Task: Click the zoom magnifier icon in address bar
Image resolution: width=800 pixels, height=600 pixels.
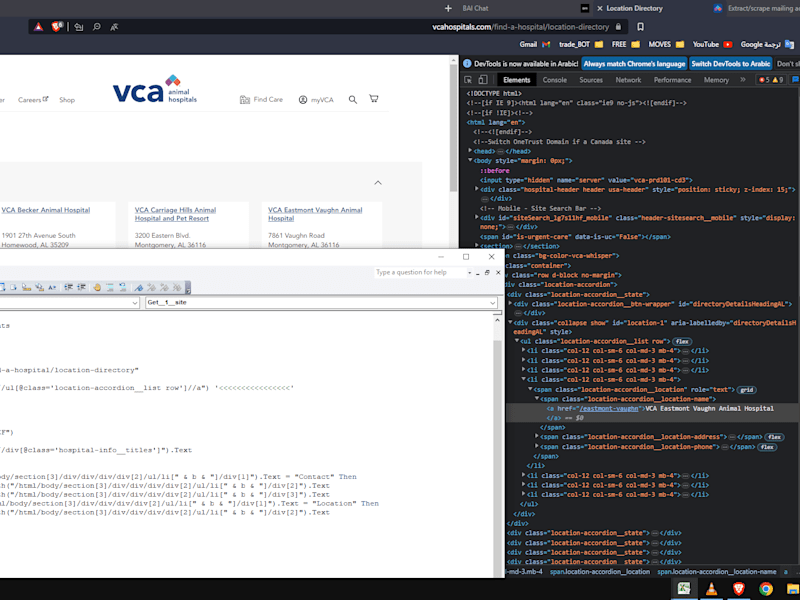Action: pos(96,27)
